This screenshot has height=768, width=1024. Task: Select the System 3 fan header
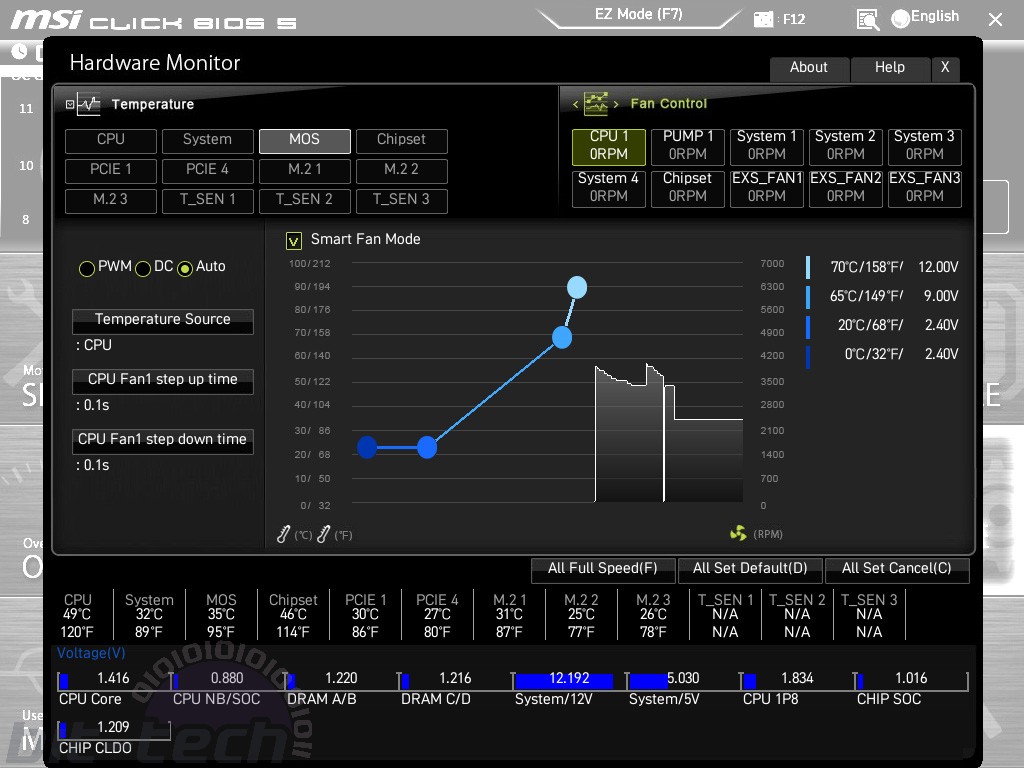point(925,146)
